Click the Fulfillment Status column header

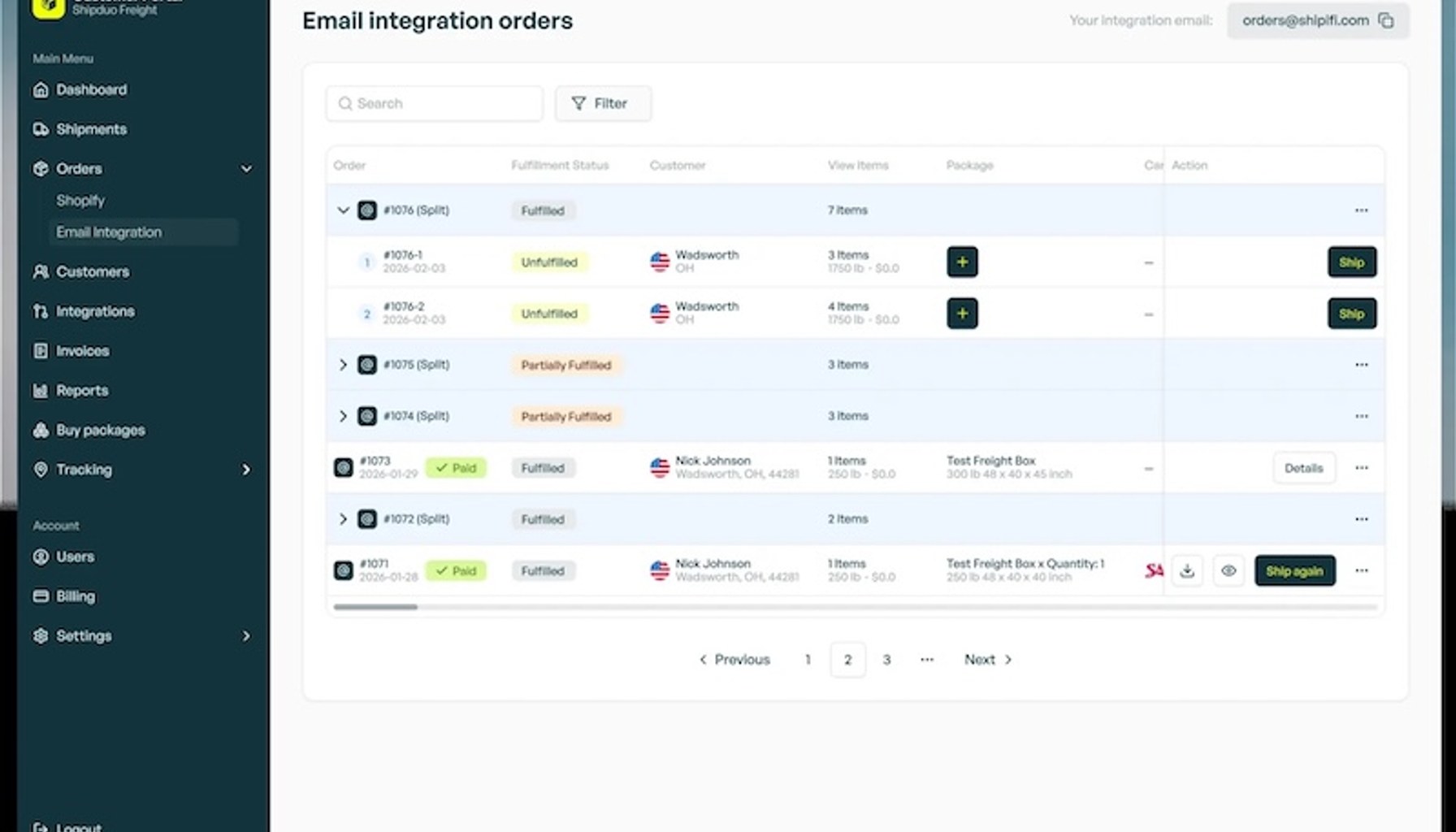tap(560, 165)
